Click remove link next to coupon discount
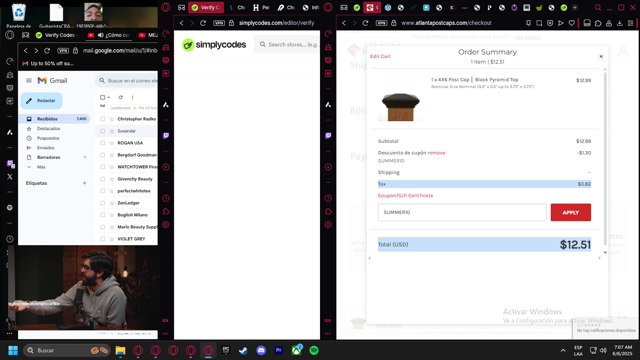 (x=436, y=153)
